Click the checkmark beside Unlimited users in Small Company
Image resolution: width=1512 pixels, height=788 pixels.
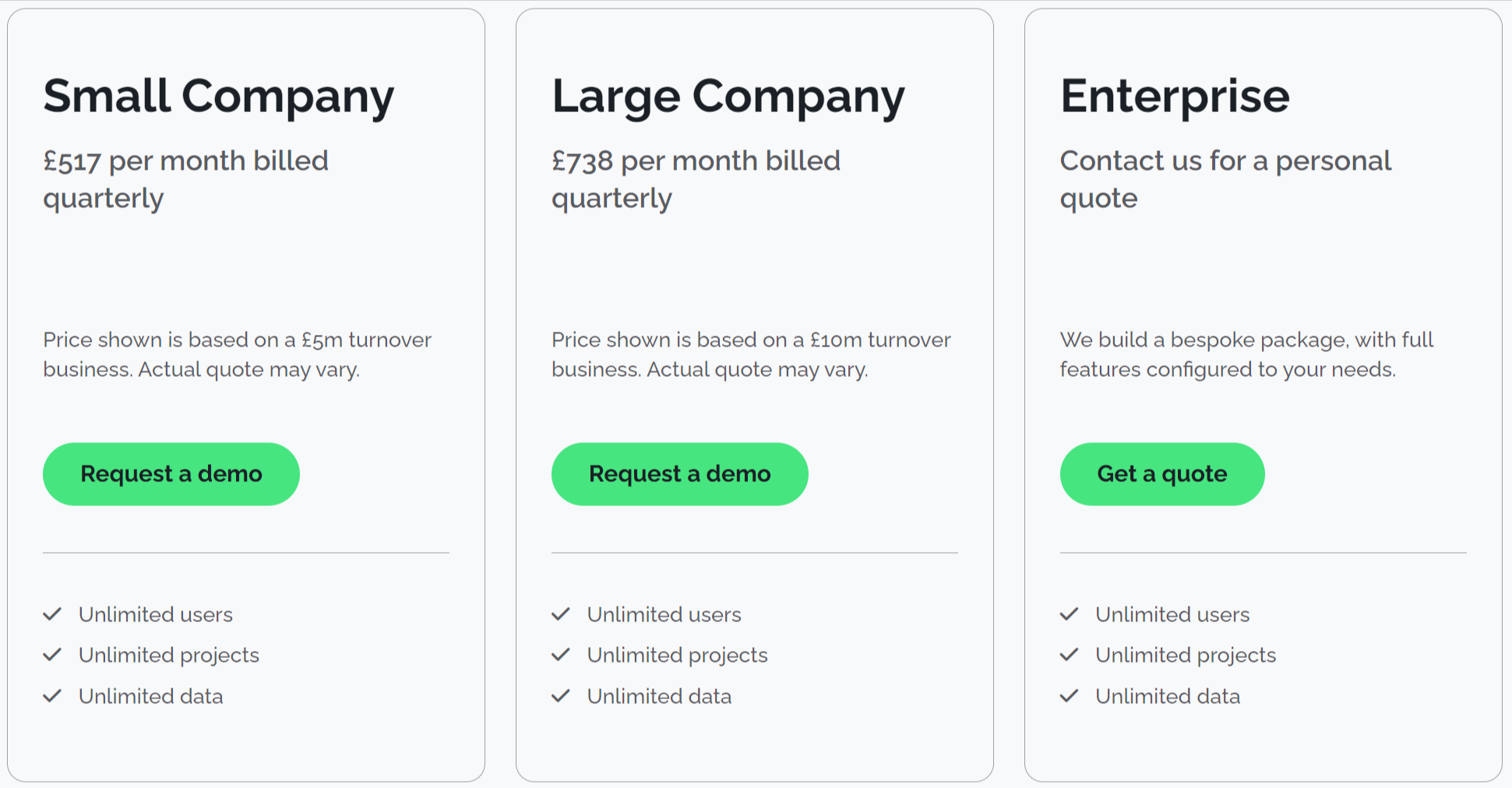click(x=53, y=614)
